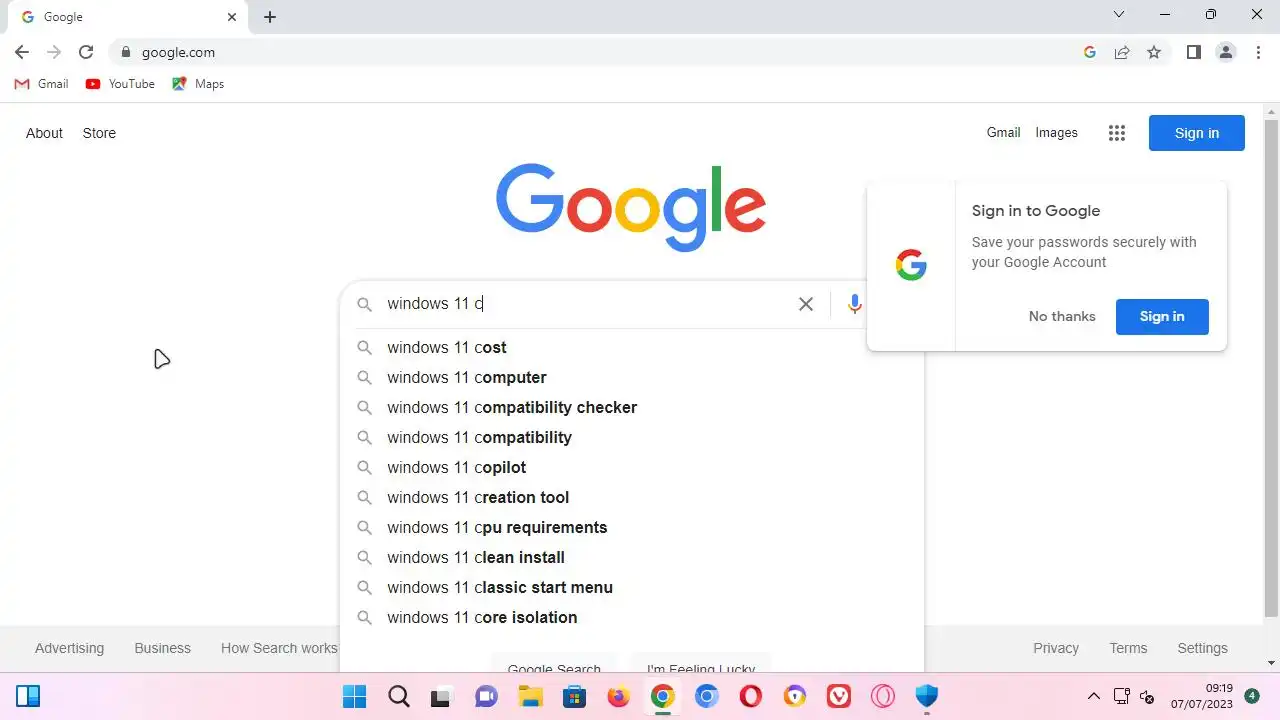The width and height of the screenshot is (1280, 720).
Task: Clear the search box with X icon
Action: point(806,304)
